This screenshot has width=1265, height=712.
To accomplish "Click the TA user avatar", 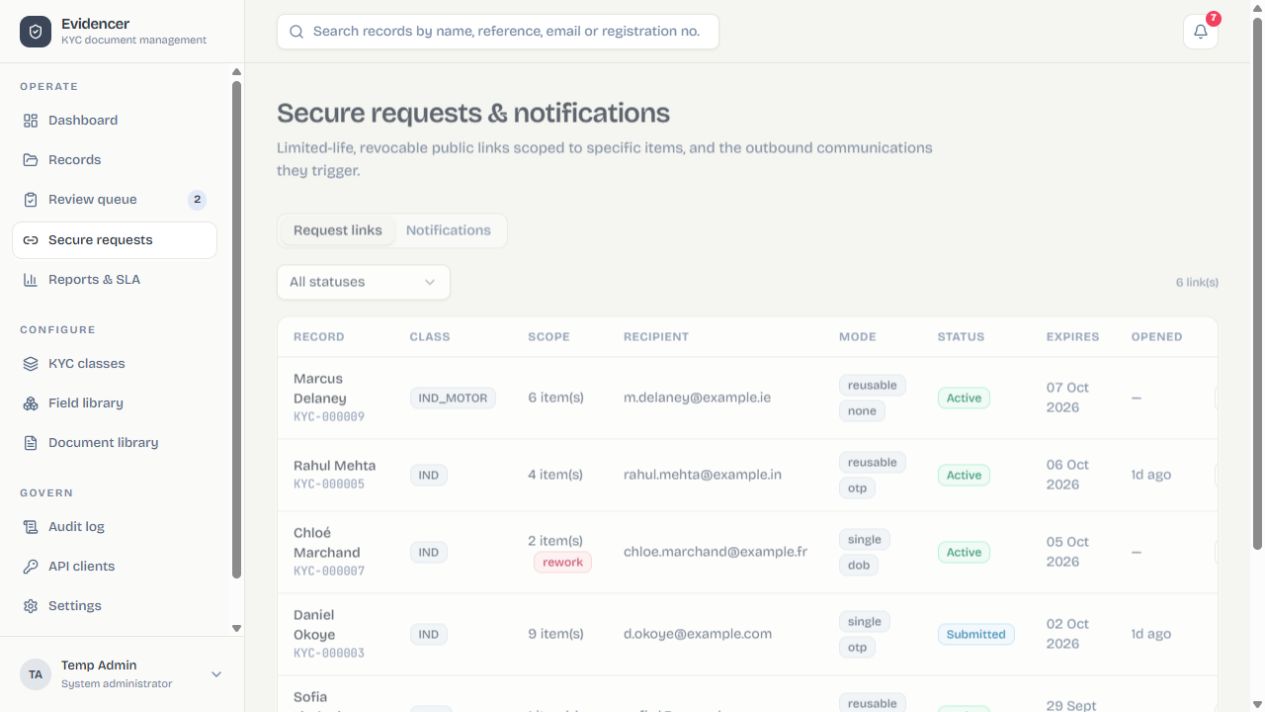I will coord(35,674).
